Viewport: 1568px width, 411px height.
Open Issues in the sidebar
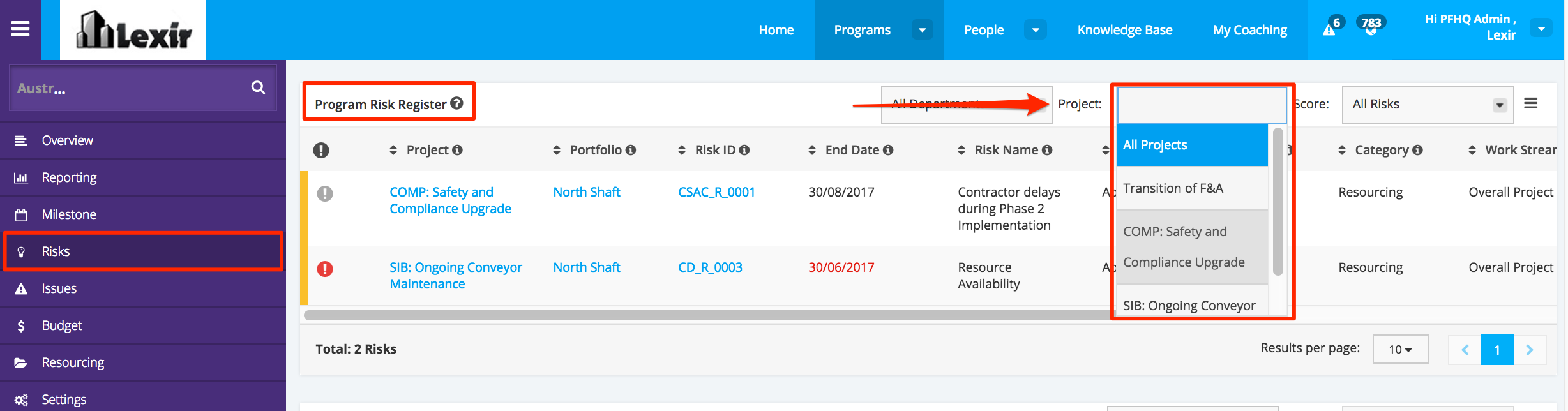click(143, 288)
